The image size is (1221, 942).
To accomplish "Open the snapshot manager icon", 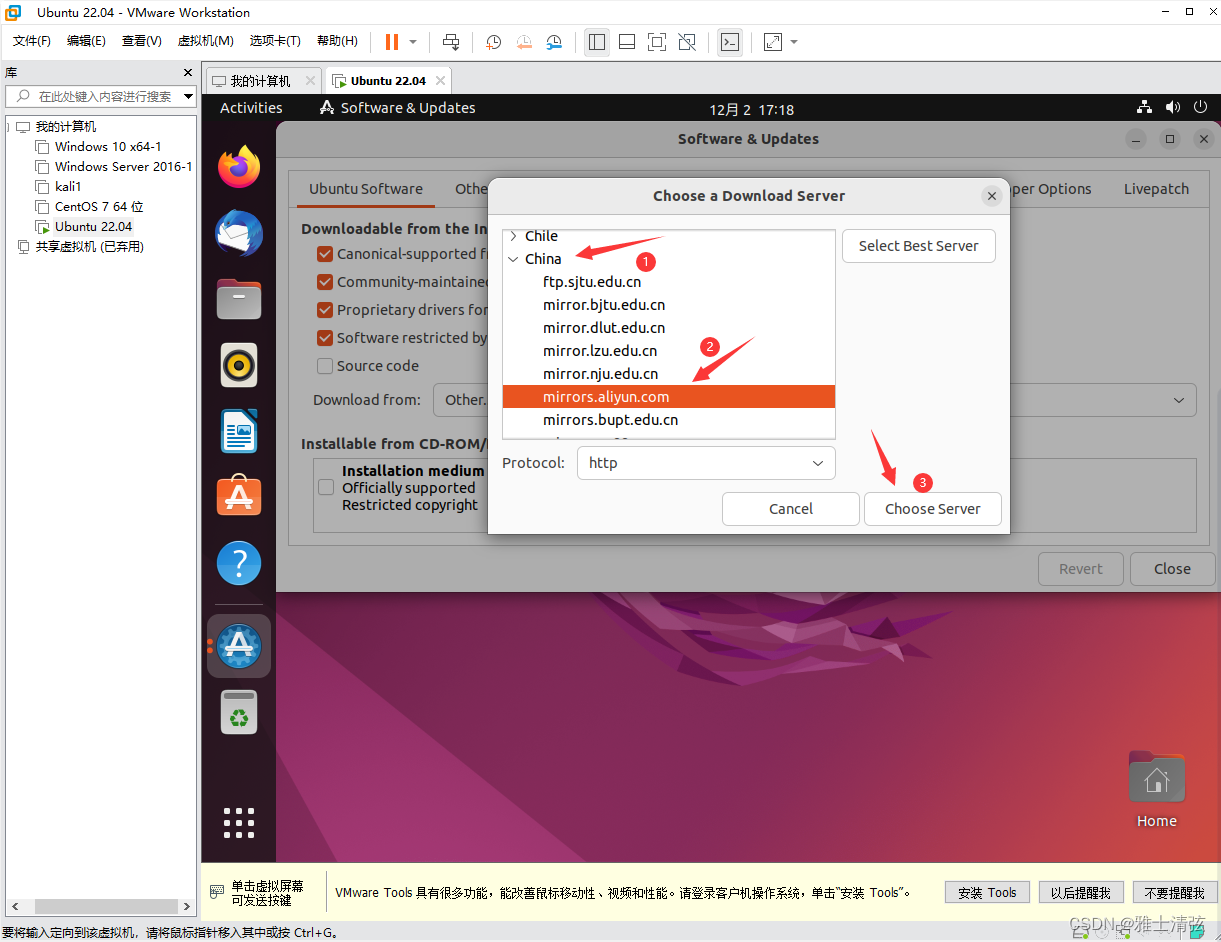I will pyautogui.click(x=555, y=42).
